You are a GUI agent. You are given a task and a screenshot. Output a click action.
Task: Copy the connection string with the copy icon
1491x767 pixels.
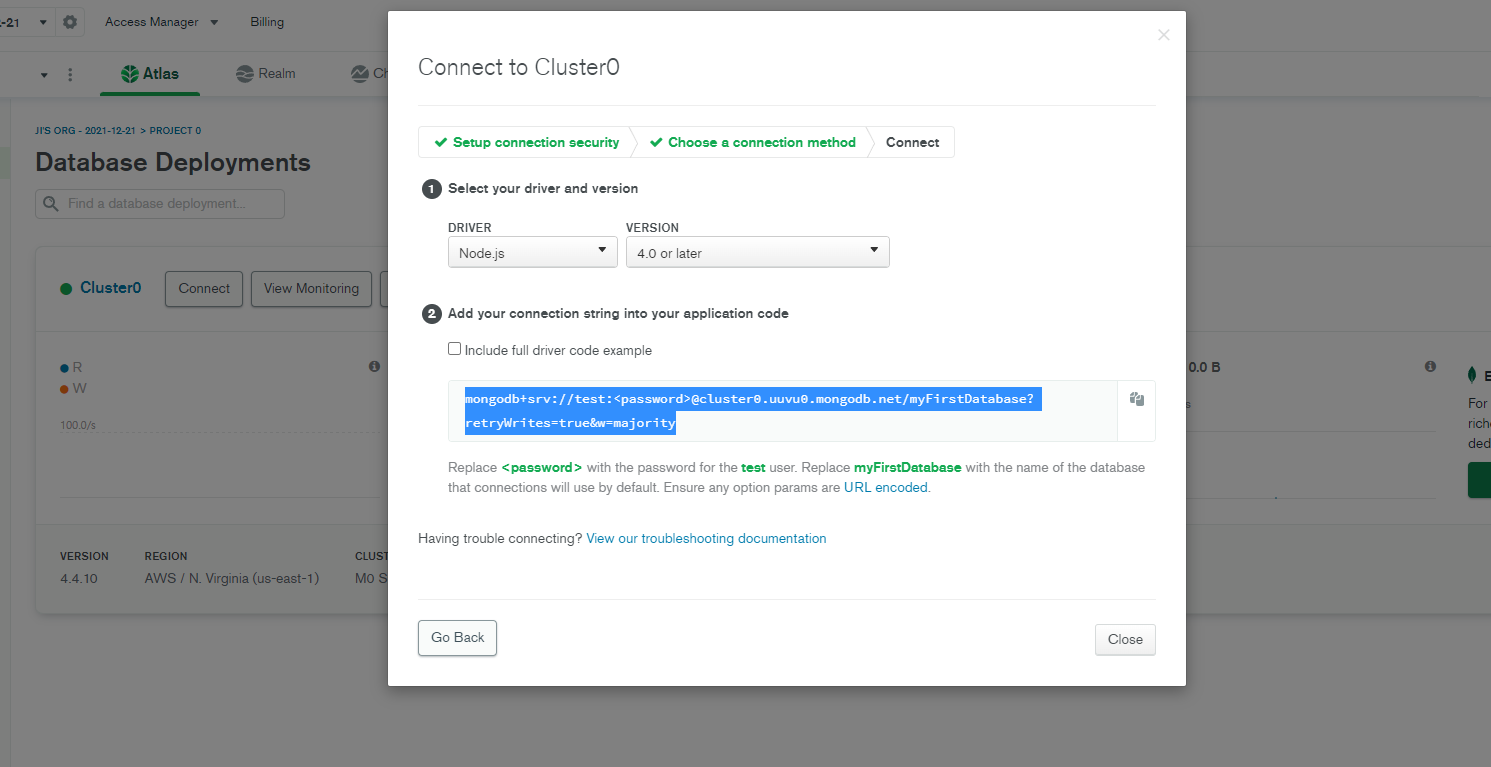tap(1136, 399)
